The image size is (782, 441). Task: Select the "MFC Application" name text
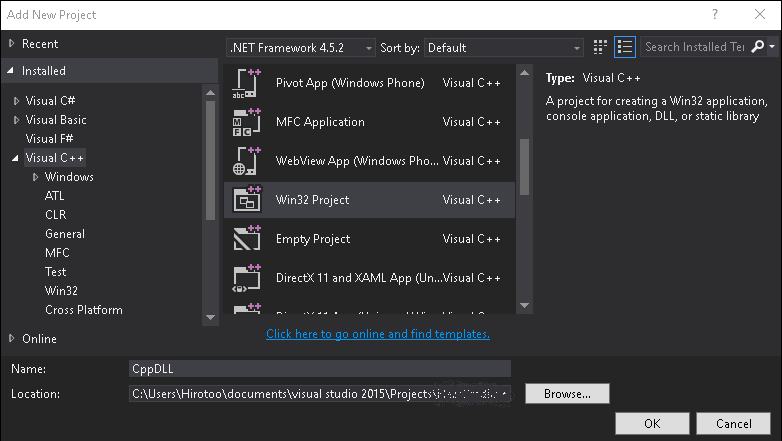[x=320, y=122]
